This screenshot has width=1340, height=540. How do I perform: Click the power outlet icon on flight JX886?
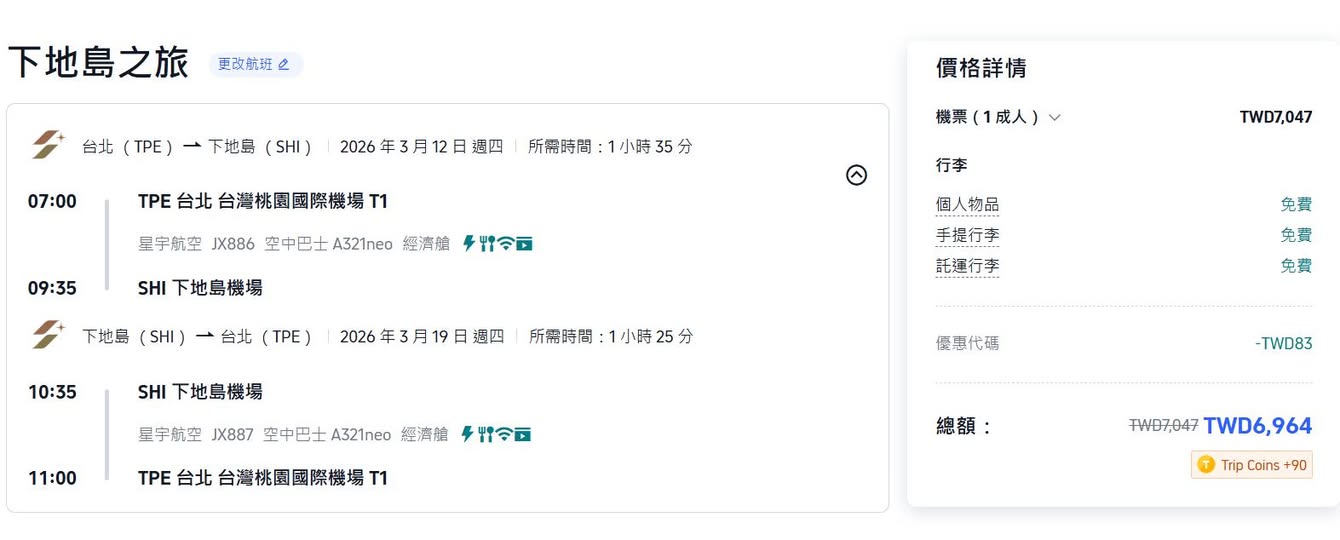click(x=468, y=243)
